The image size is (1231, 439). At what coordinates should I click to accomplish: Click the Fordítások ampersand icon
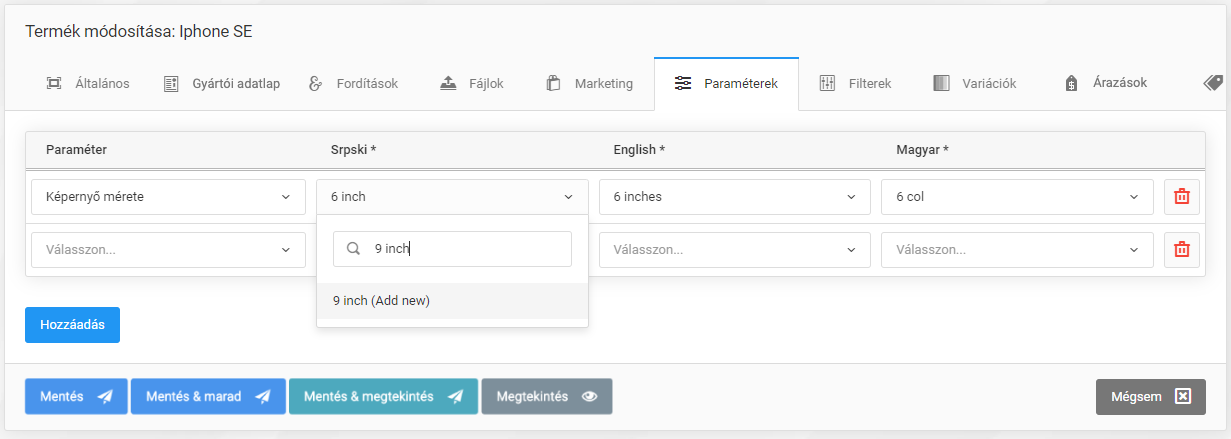(316, 84)
